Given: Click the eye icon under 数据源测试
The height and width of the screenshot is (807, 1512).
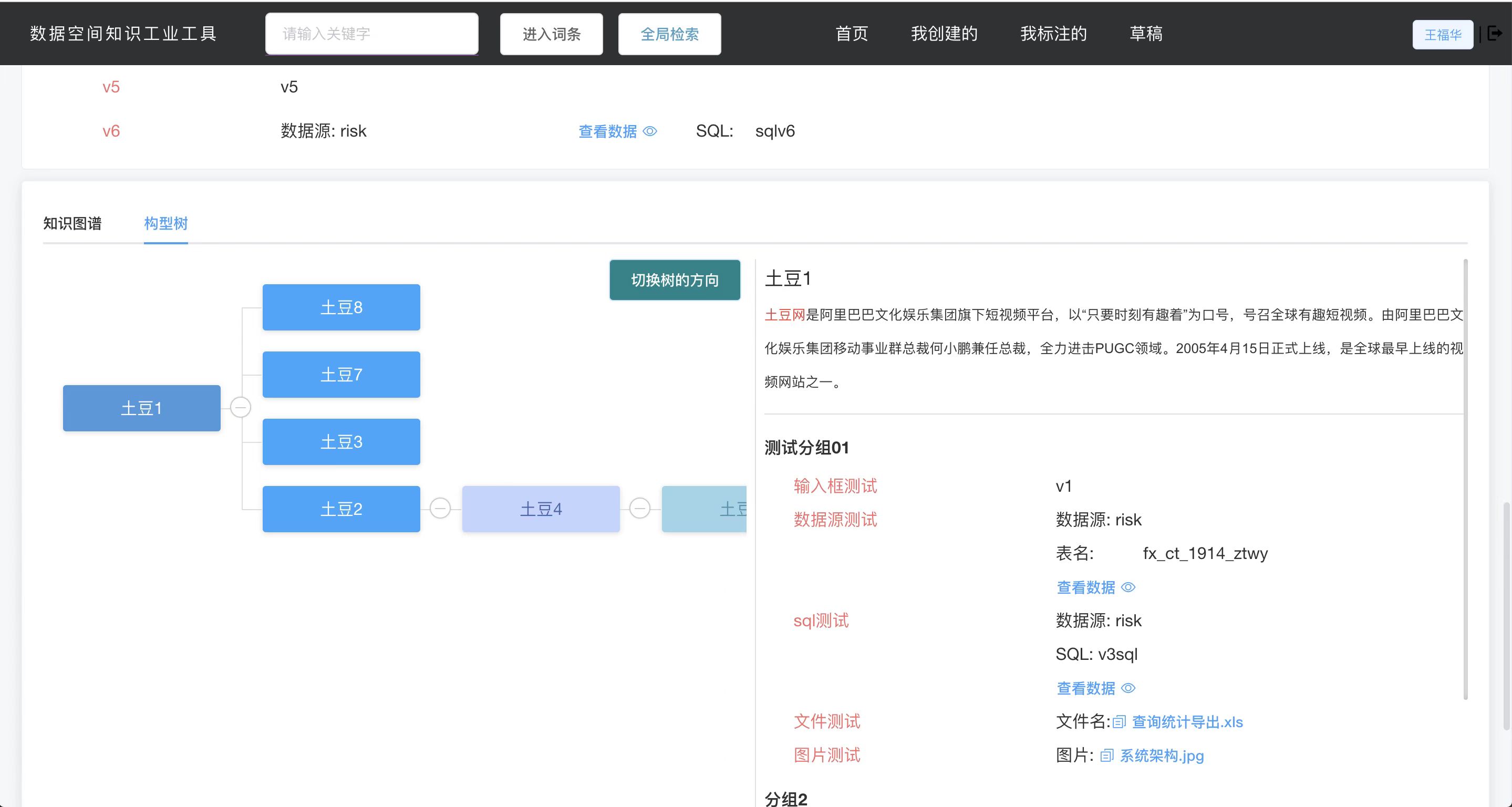Looking at the screenshot, I should click(1128, 587).
